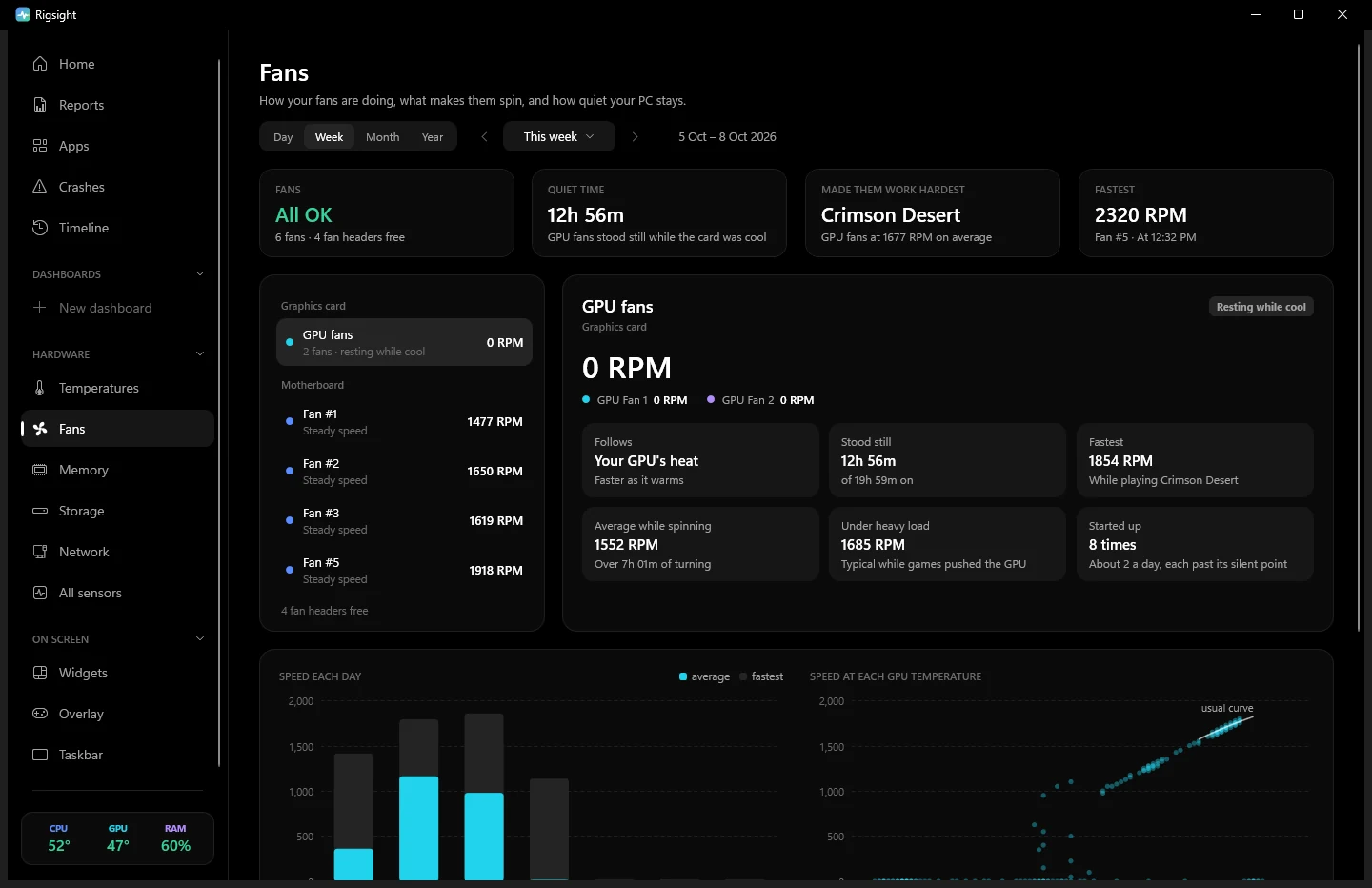Click the CPU 52° temperature readout
Image resolution: width=1372 pixels, height=888 pixels.
pyautogui.click(x=59, y=838)
